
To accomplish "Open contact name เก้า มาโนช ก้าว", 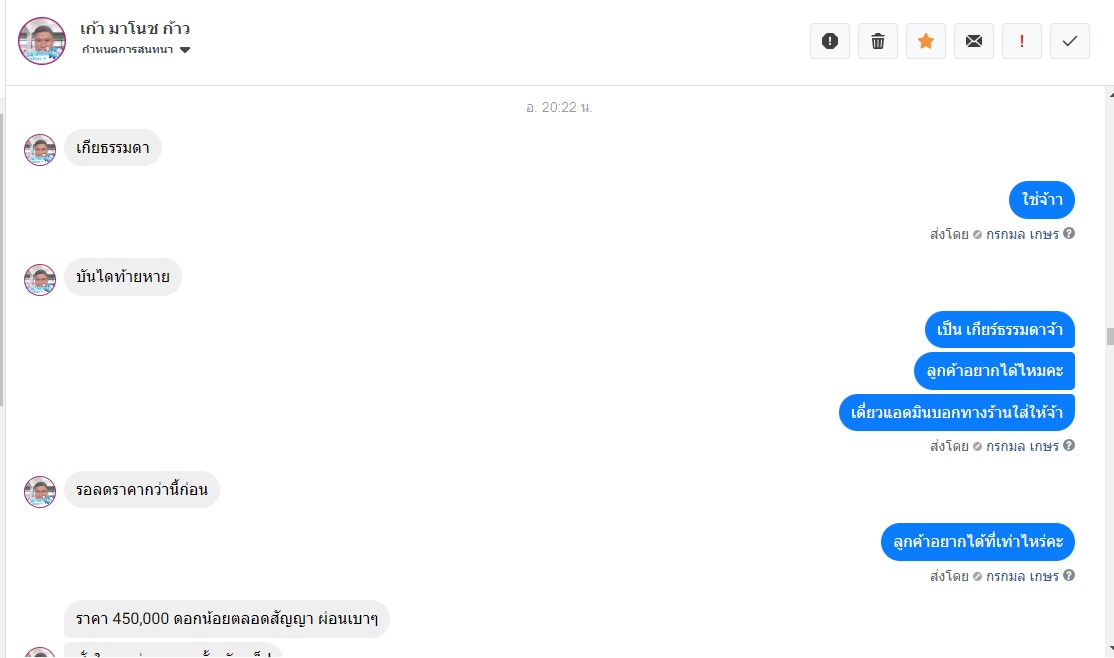I will tap(134, 28).
